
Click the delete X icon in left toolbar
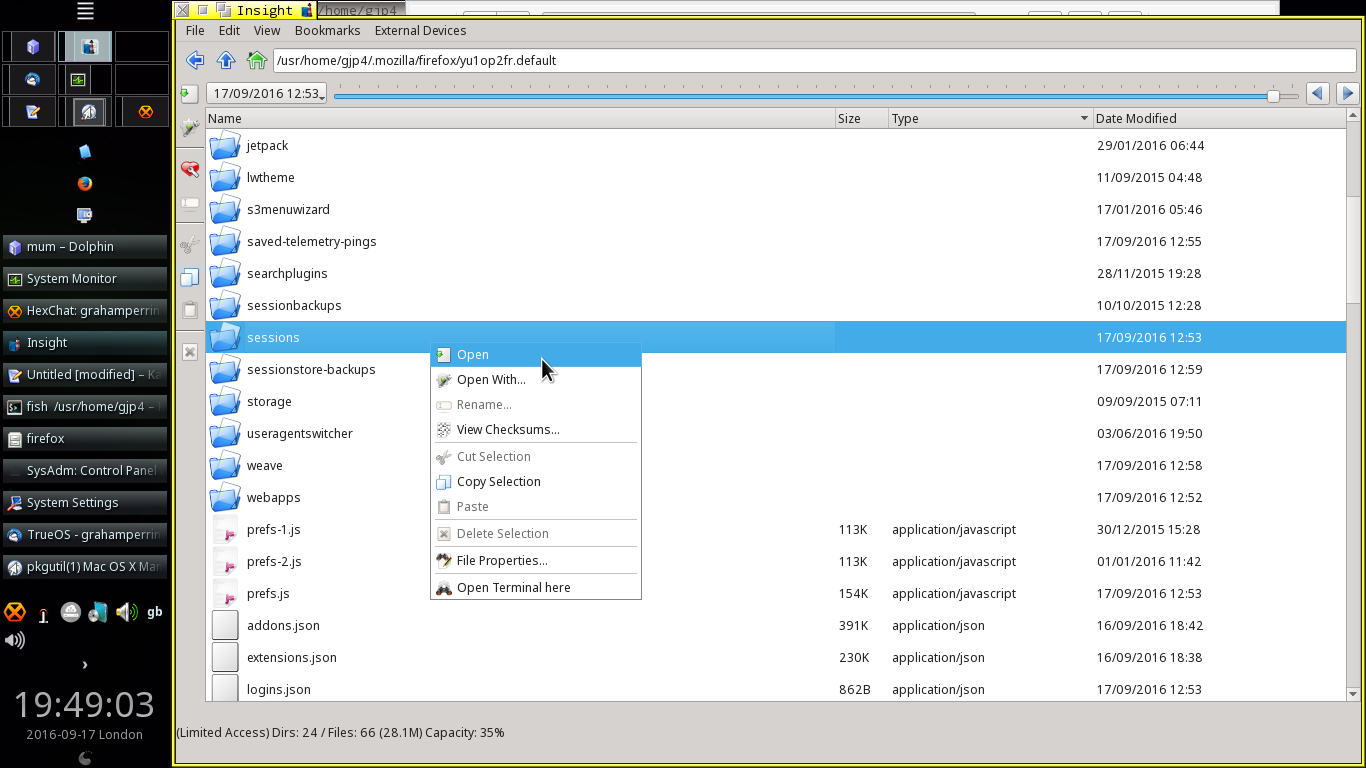coord(190,351)
